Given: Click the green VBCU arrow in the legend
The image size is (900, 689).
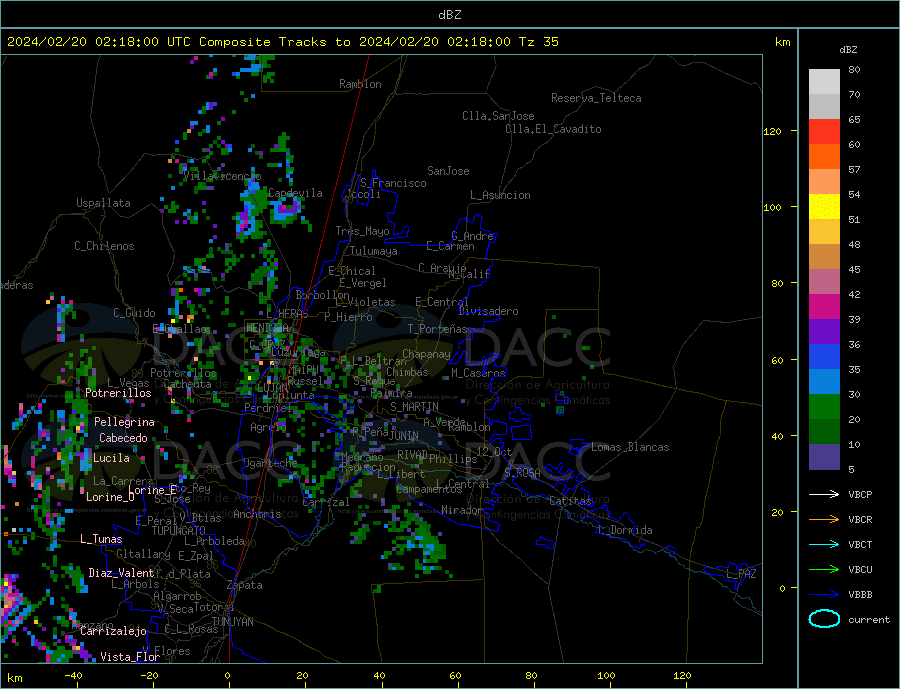Looking at the screenshot, I should pyautogui.click(x=824, y=570).
